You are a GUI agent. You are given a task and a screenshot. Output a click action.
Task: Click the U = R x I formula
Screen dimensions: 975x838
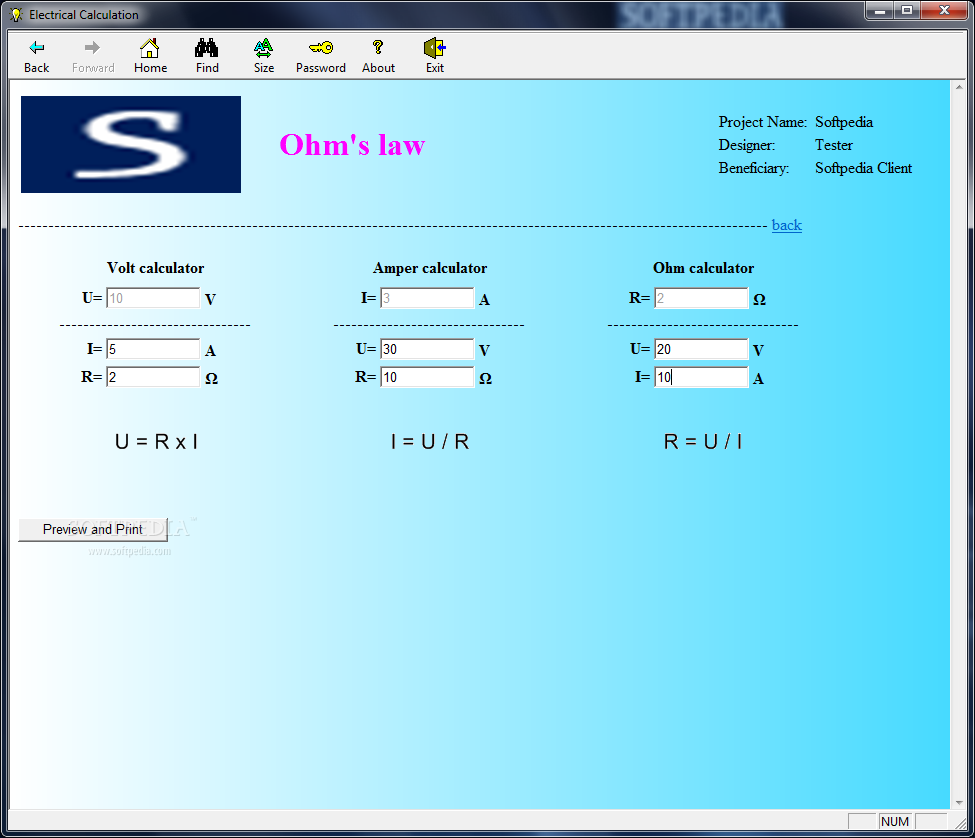coord(156,442)
